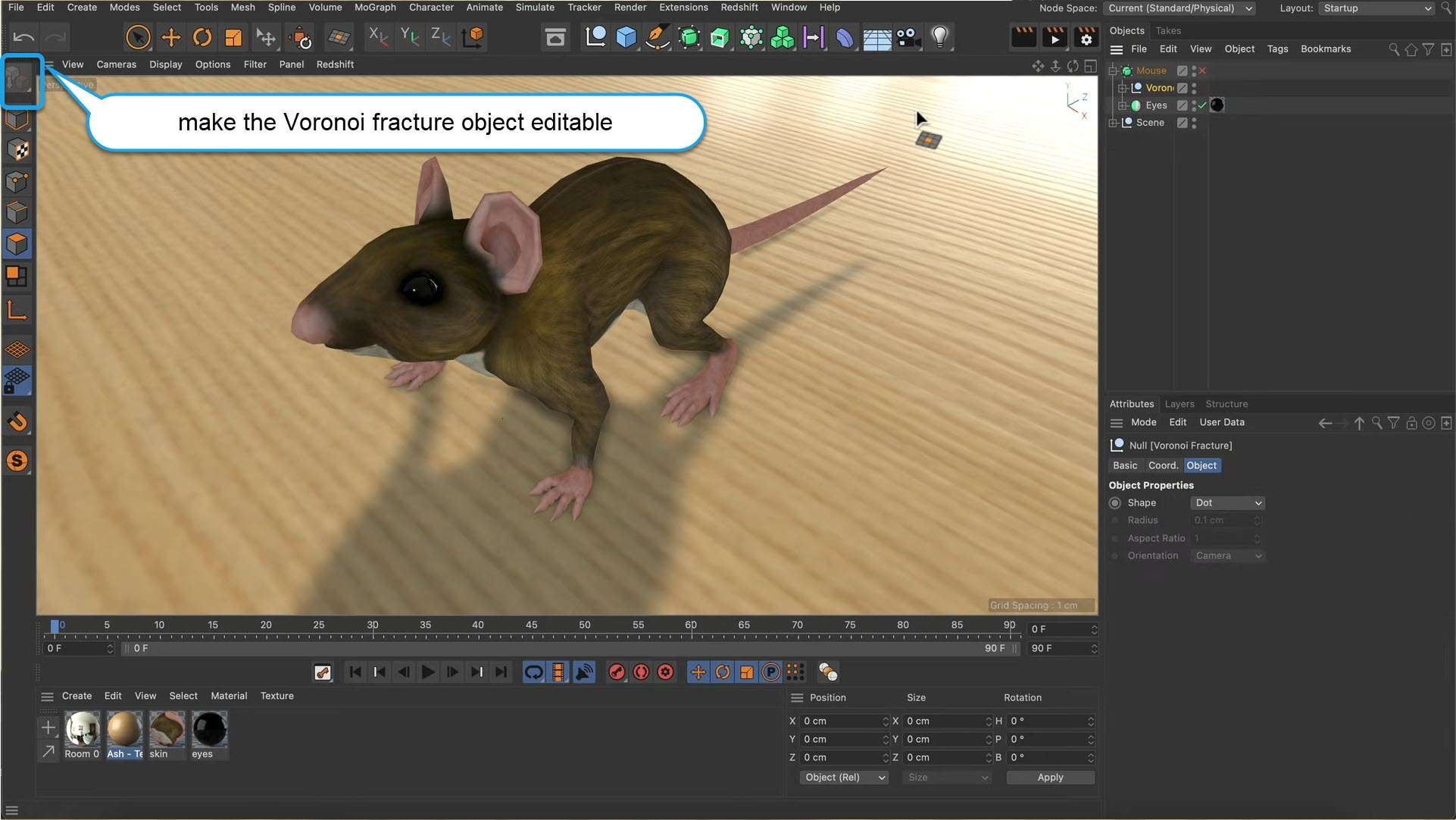Add a Light from the toolbar
The height and width of the screenshot is (820, 1456).
(x=939, y=36)
